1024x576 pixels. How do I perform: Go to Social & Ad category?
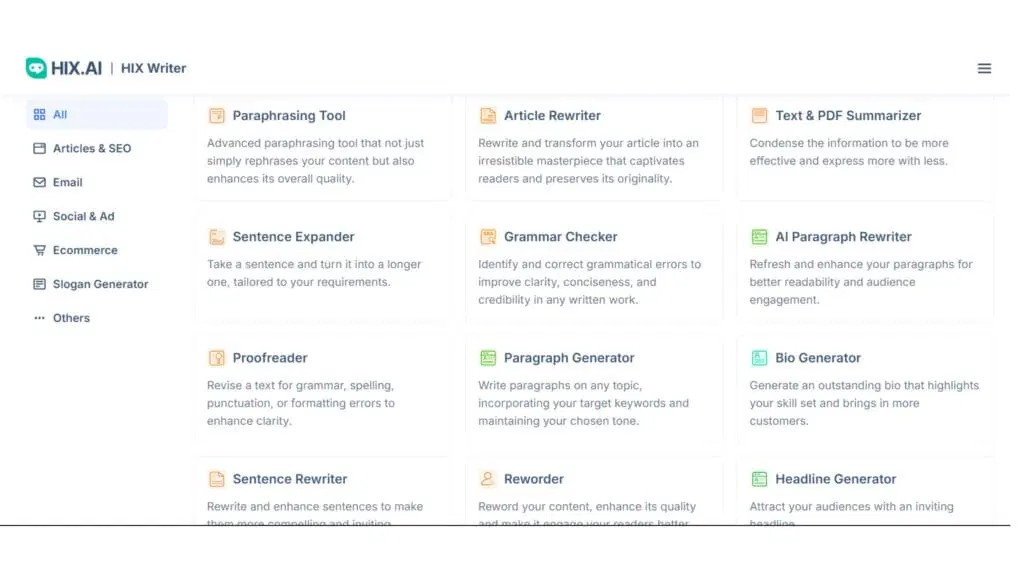click(x=83, y=217)
